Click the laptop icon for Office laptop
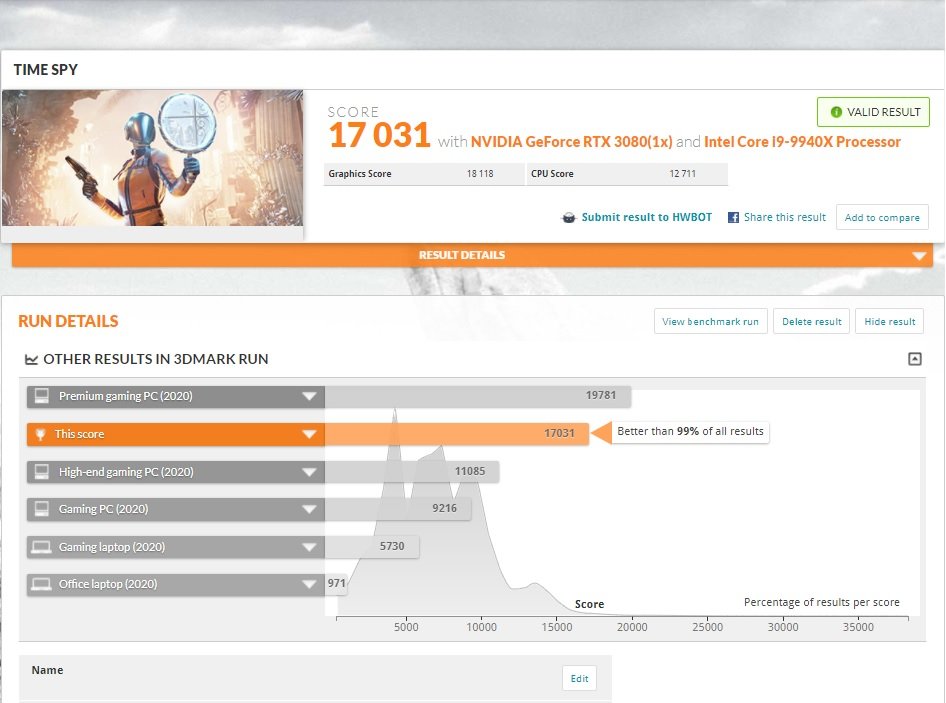The image size is (946, 703). pos(41,584)
